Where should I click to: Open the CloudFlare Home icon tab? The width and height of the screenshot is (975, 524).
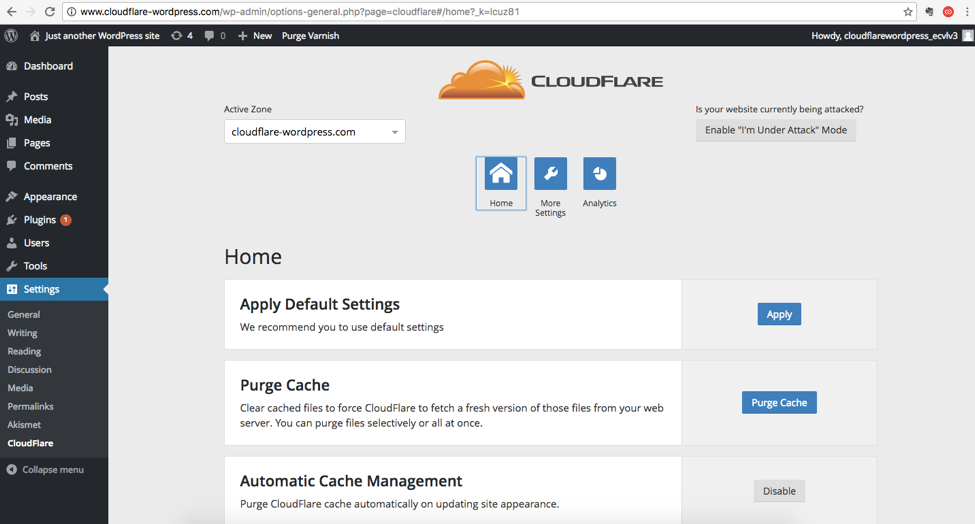501,175
